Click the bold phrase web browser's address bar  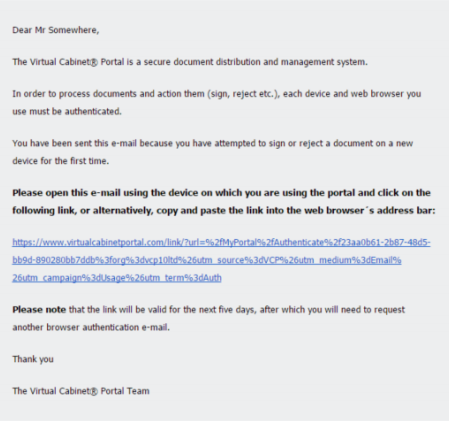[x=370, y=210]
